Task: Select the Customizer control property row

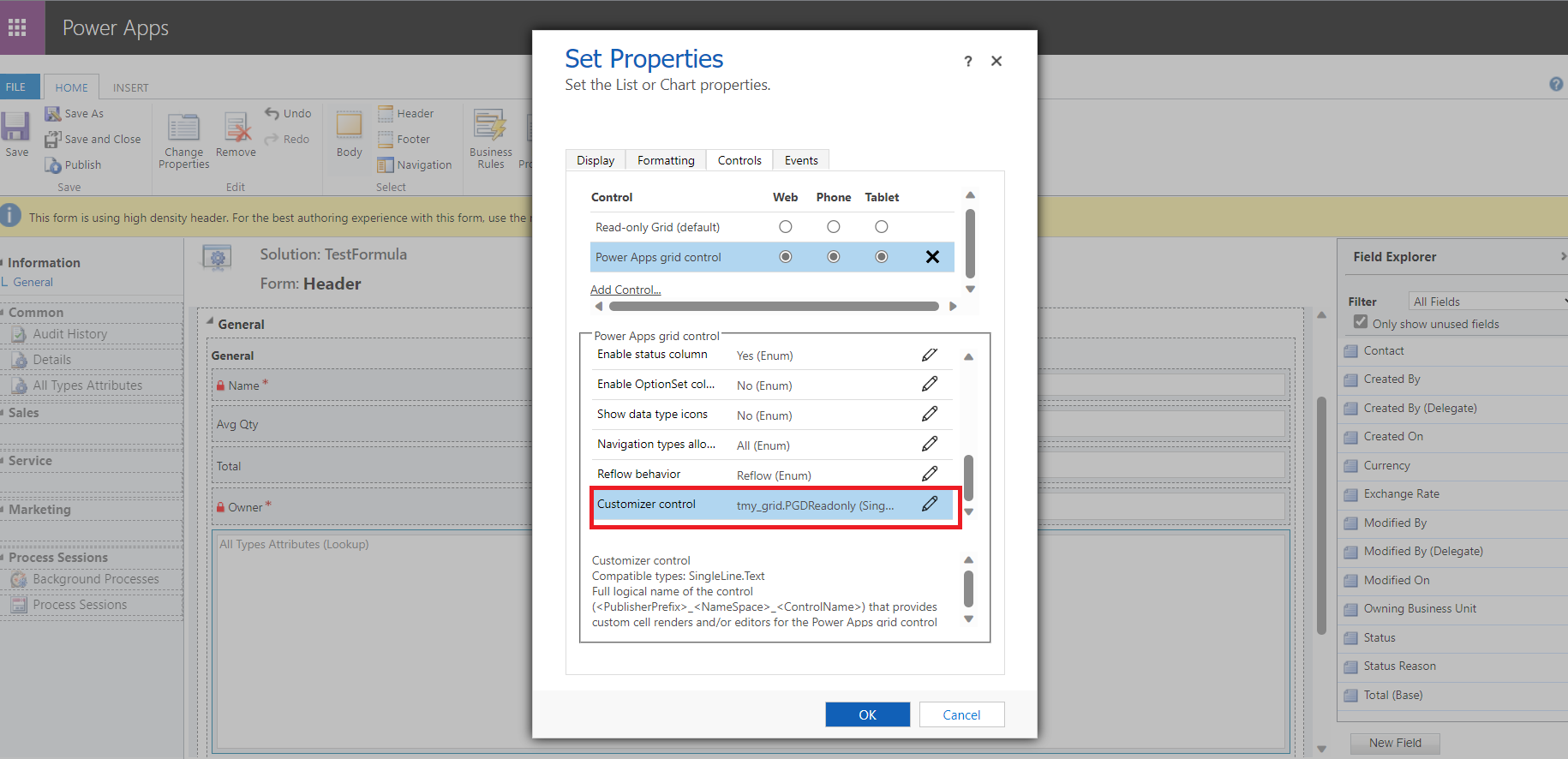Action: tap(772, 505)
